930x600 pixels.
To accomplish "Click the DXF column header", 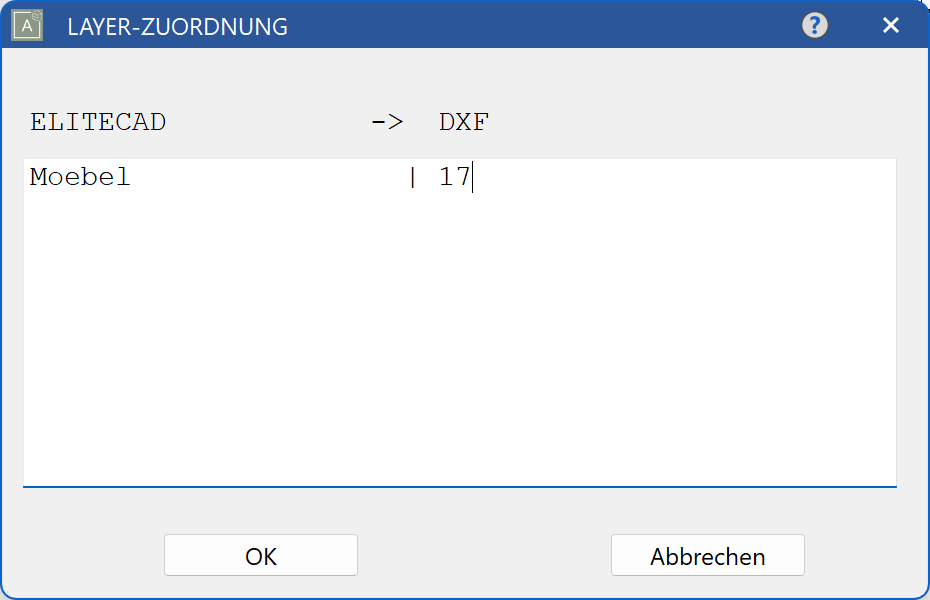I will 463,121.
